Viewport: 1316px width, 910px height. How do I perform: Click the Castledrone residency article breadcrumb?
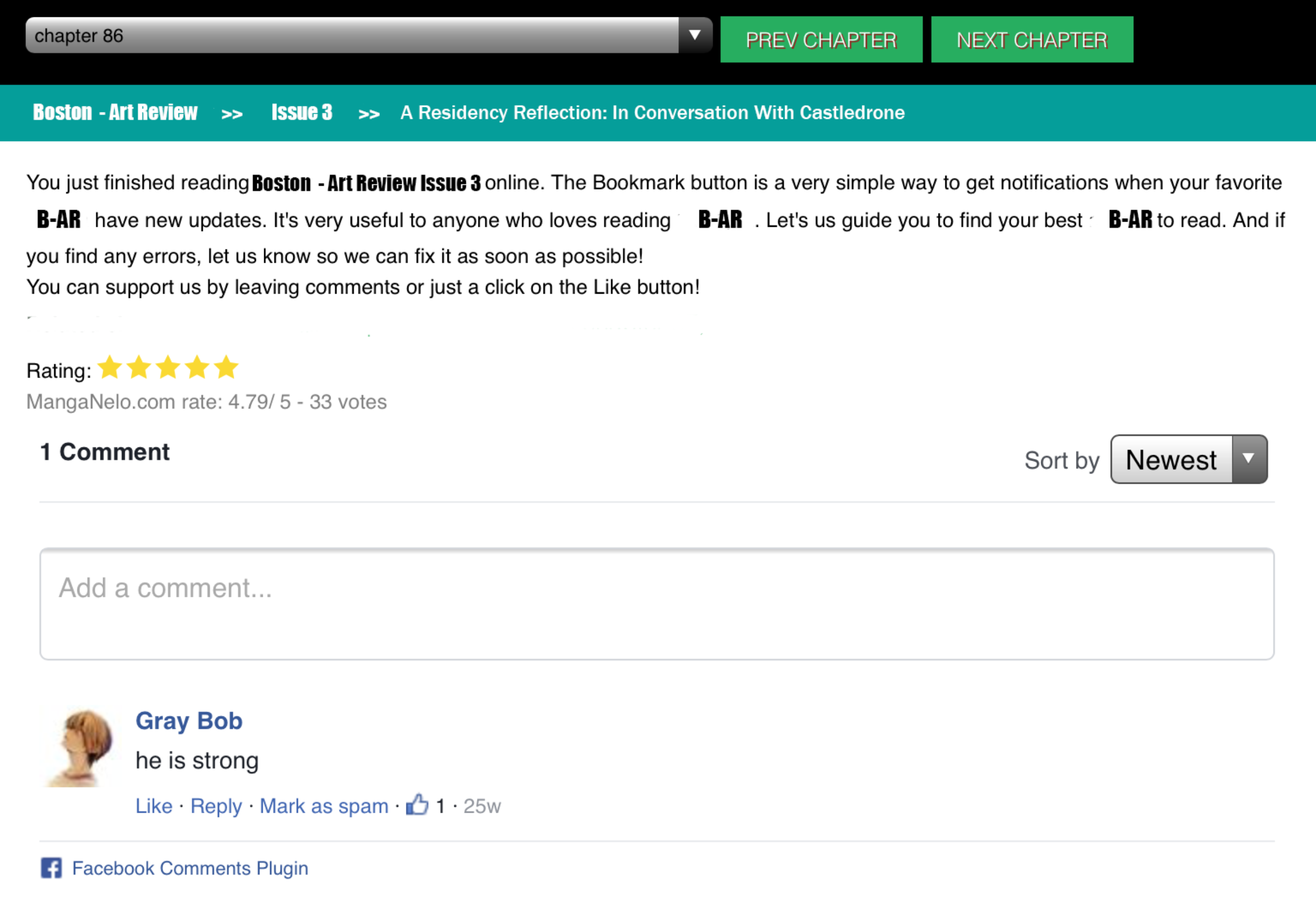(652, 113)
